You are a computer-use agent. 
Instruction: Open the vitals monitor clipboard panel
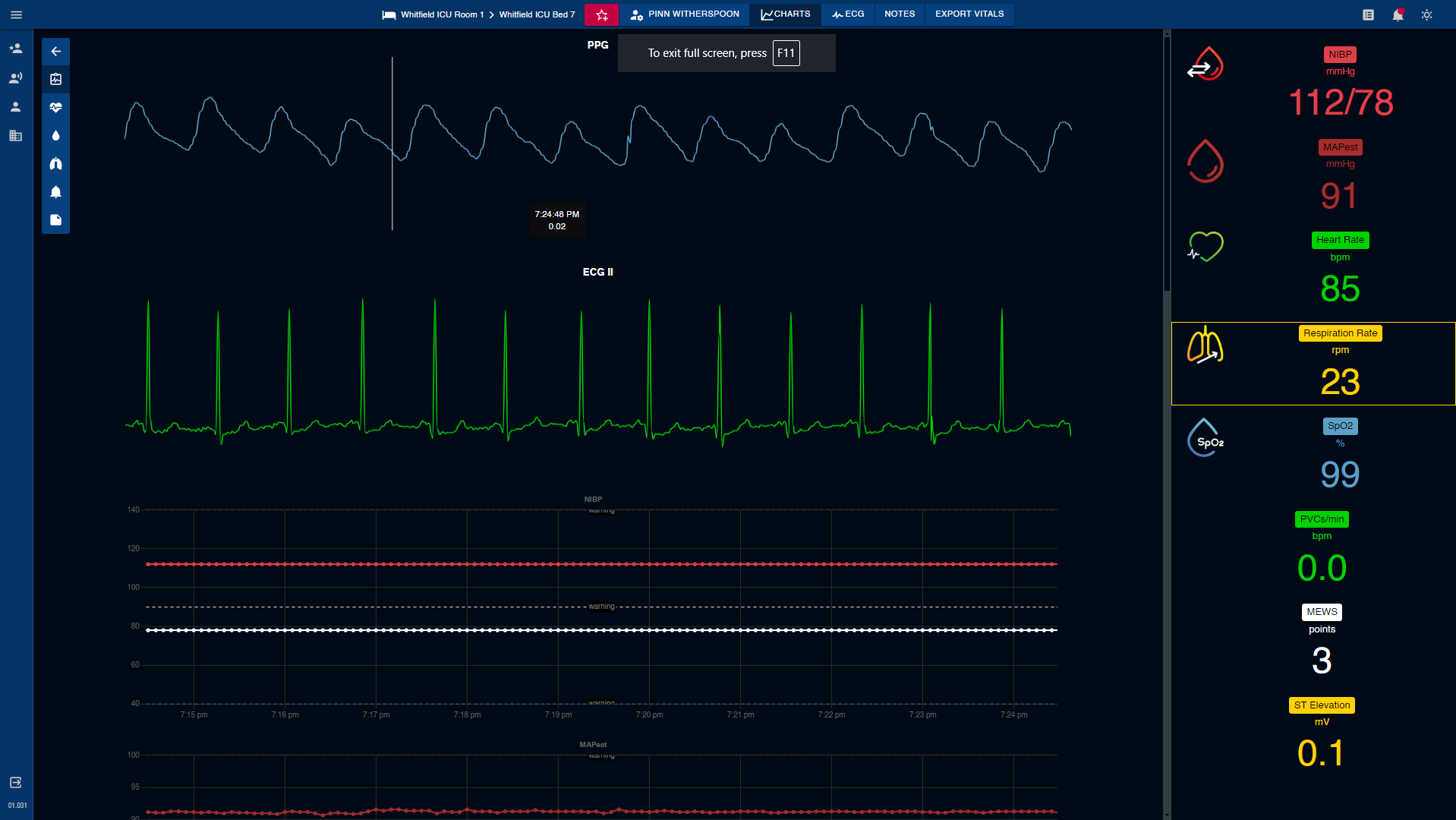(x=55, y=78)
